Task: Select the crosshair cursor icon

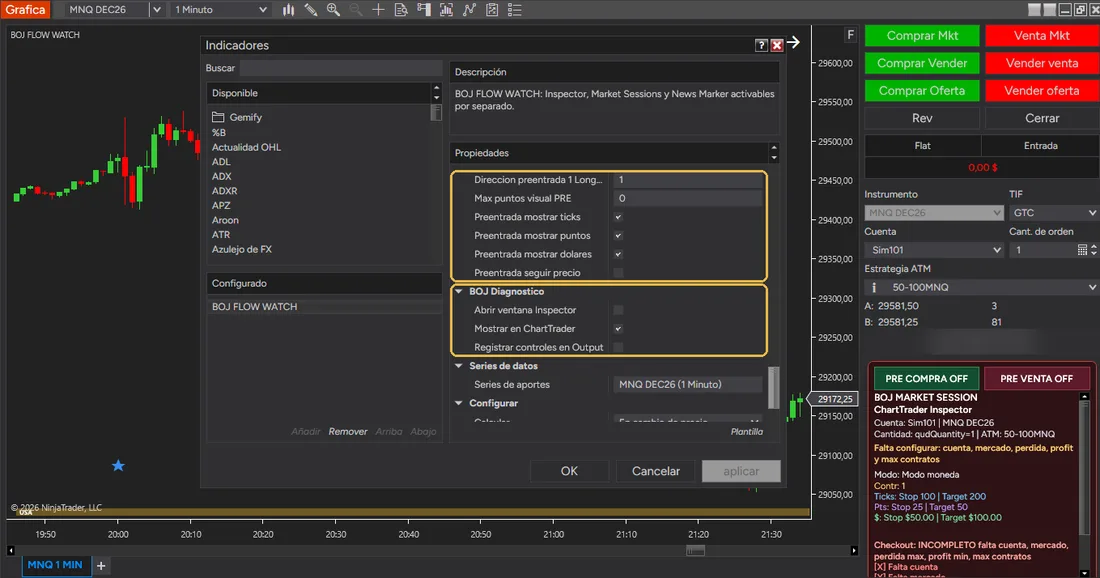Action: (378, 10)
